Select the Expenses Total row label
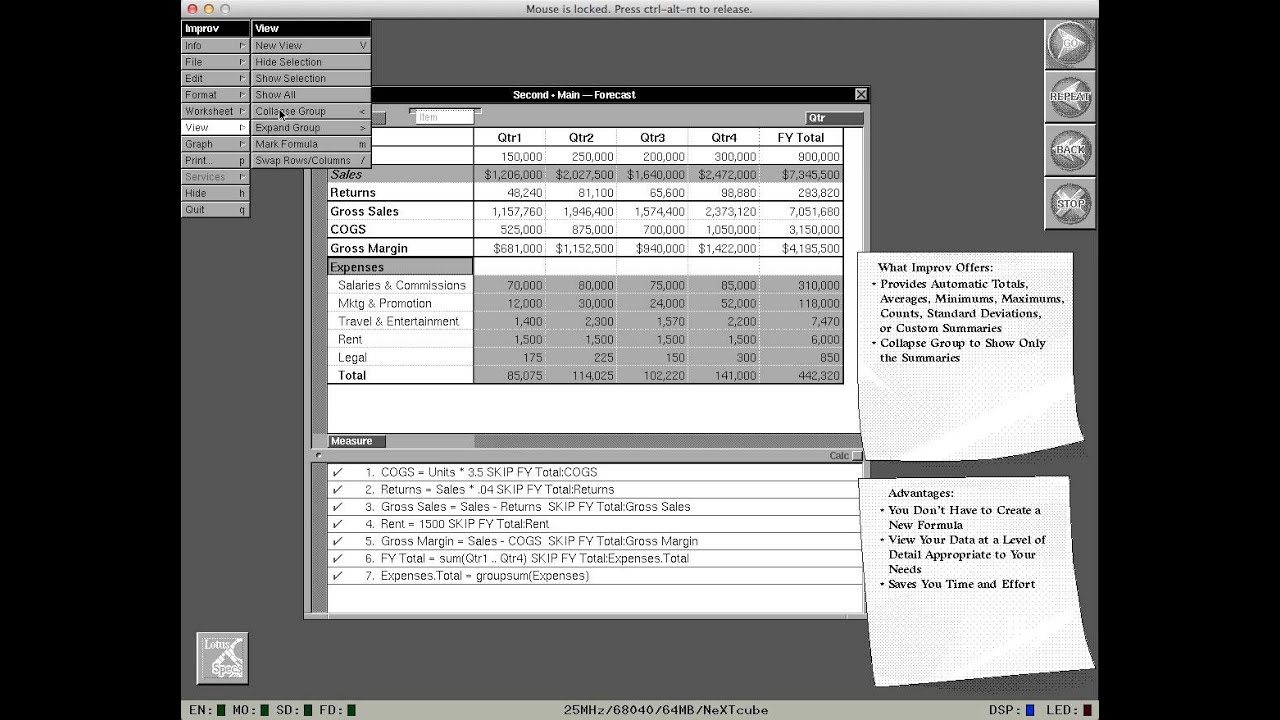The height and width of the screenshot is (720, 1280). [400, 375]
